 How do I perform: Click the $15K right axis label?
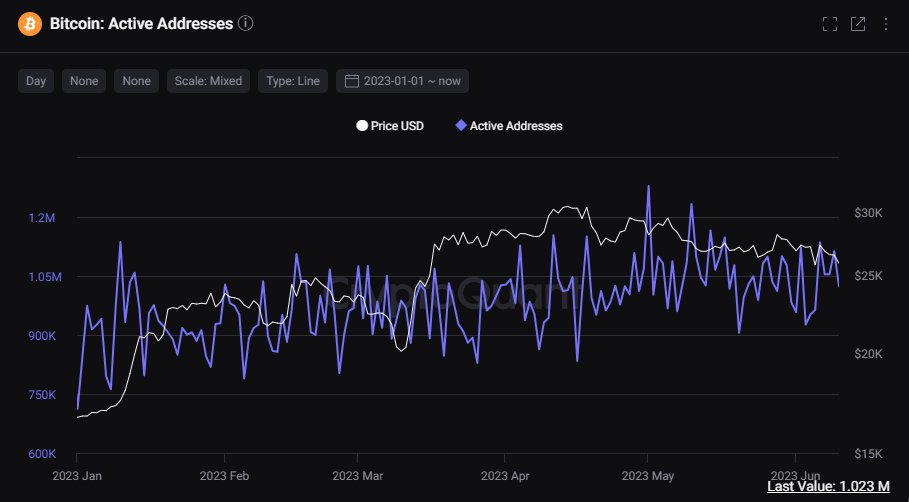coord(868,454)
